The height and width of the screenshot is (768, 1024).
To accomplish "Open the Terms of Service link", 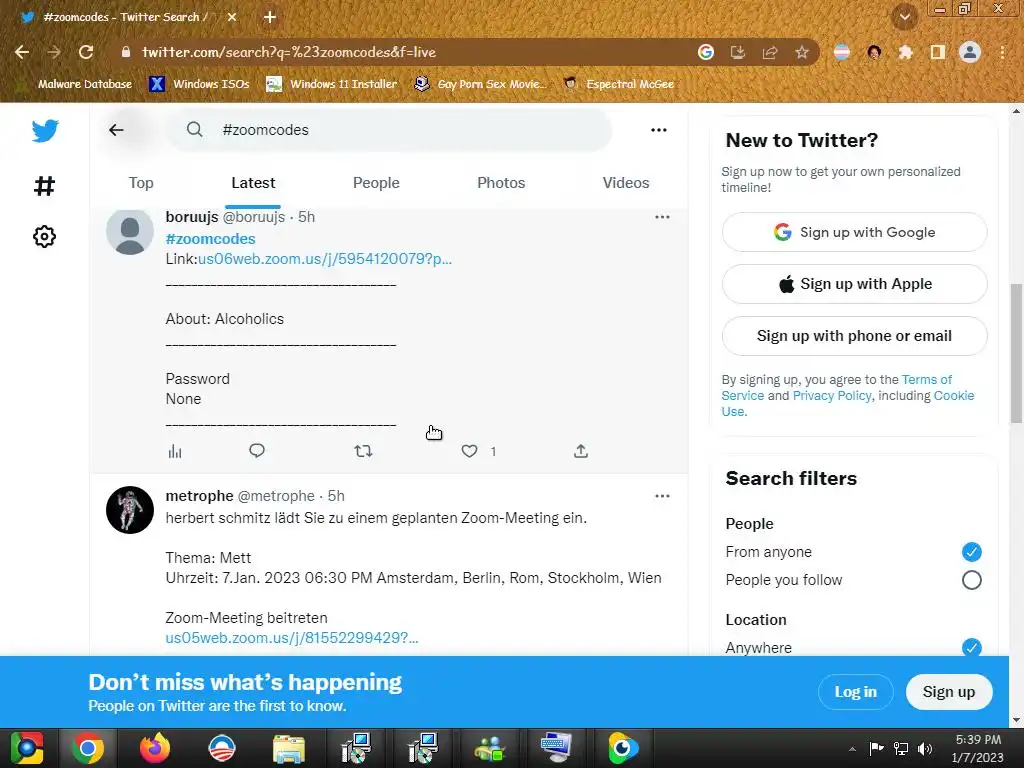I will [927, 379].
